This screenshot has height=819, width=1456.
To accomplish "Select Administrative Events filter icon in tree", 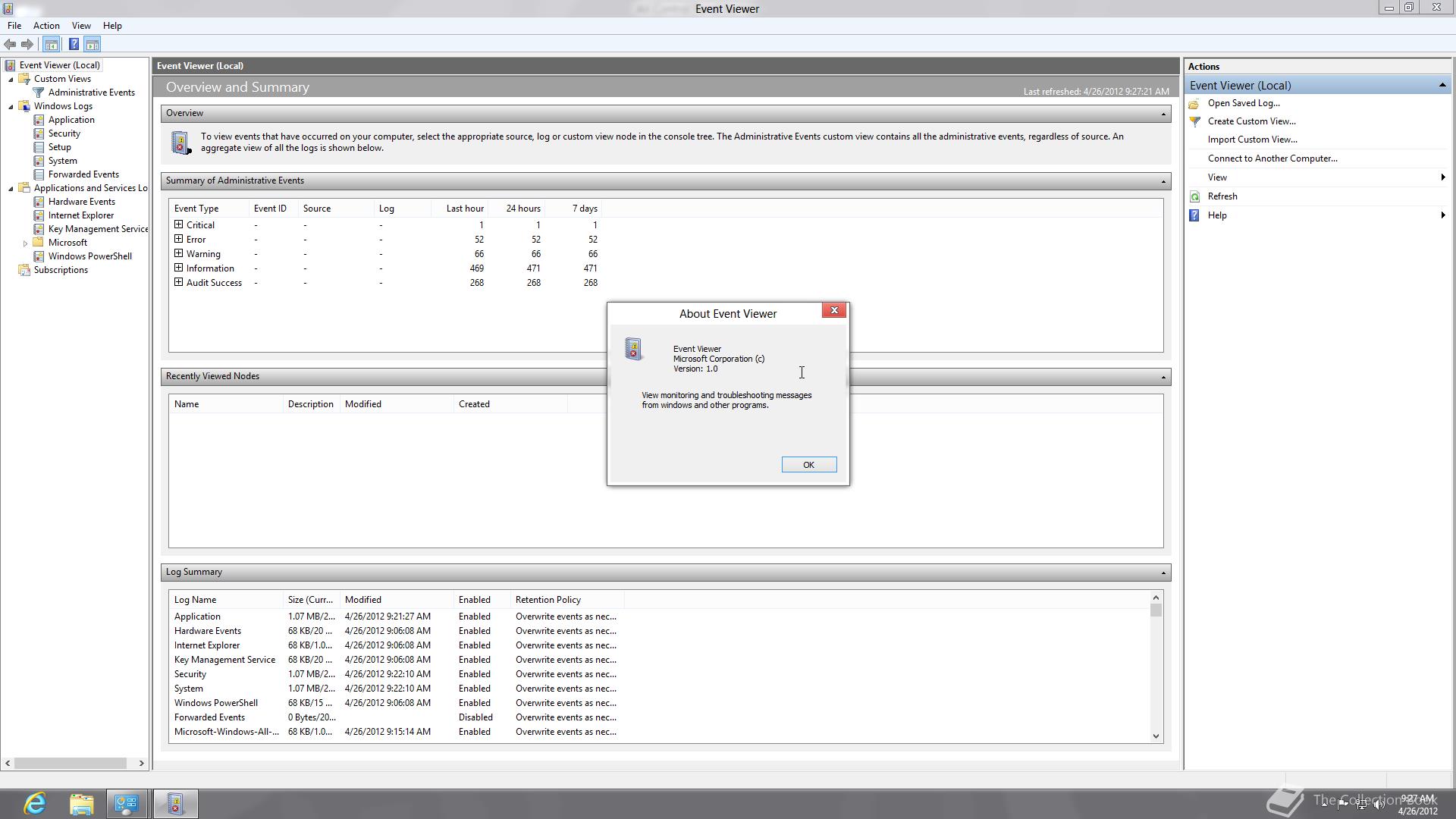I will click(39, 93).
